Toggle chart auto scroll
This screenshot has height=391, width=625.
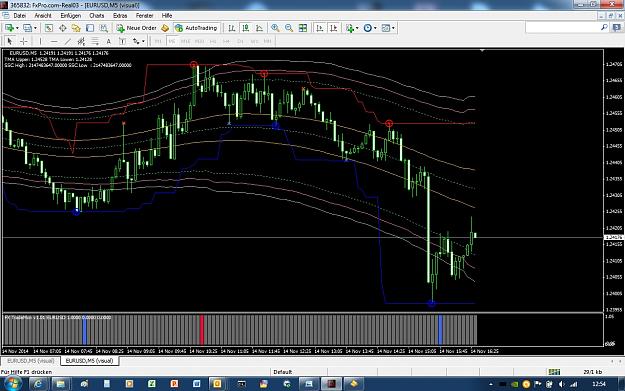(x=320, y=28)
